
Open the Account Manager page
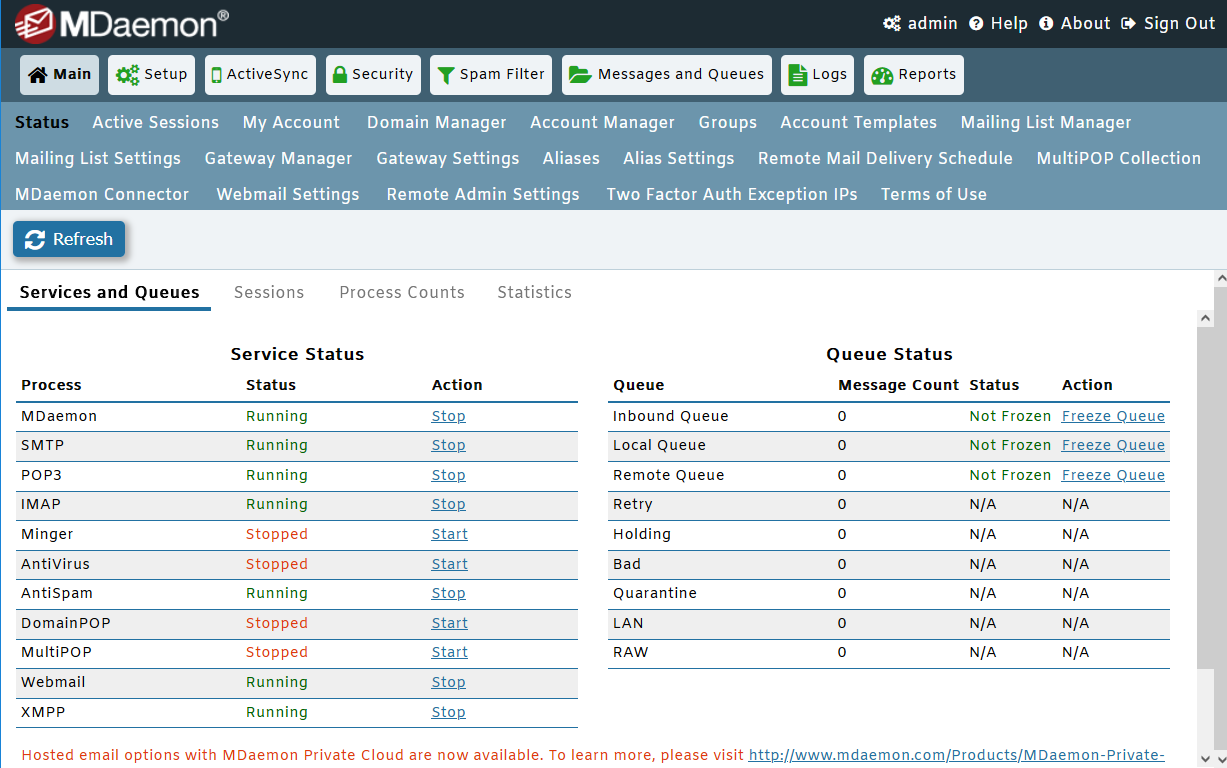pyautogui.click(x=602, y=122)
